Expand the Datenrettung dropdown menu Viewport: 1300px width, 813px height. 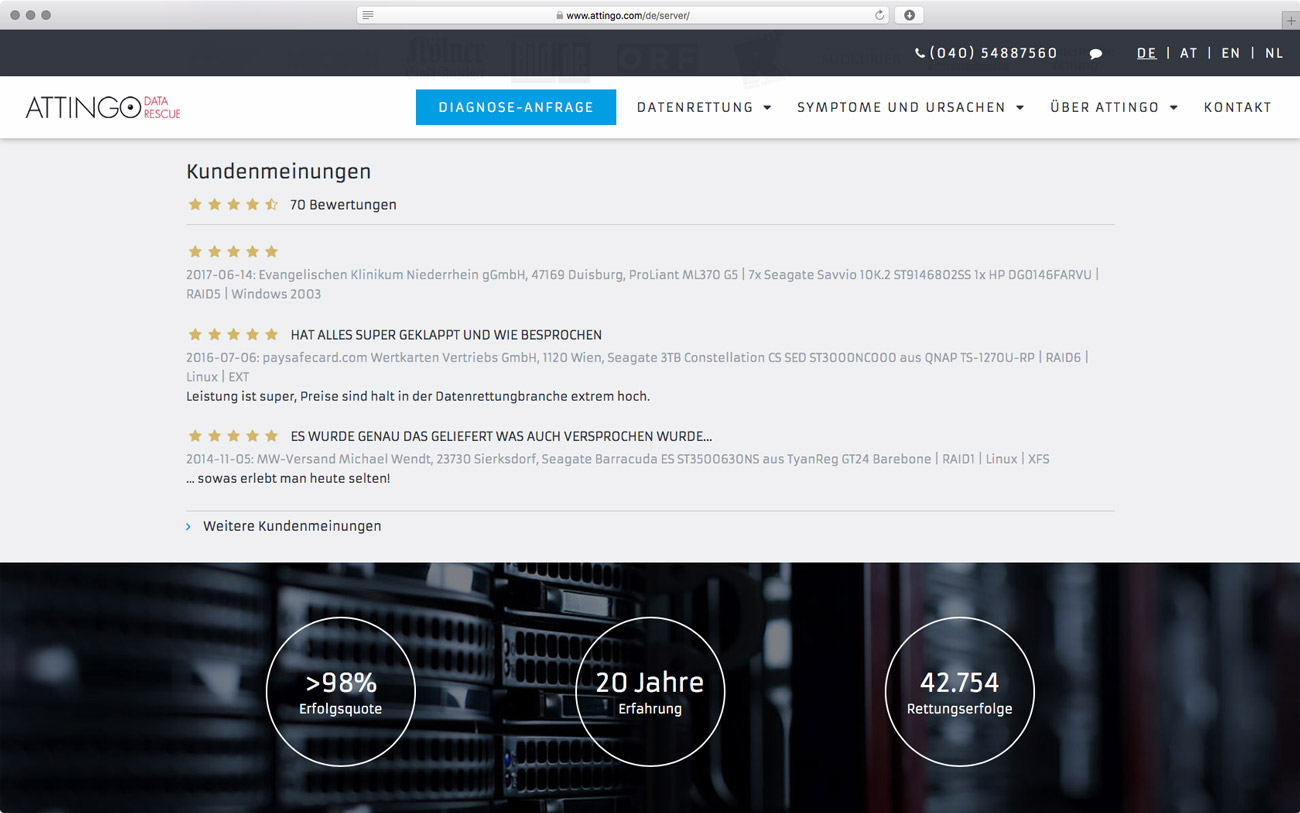[x=704, y=108]
